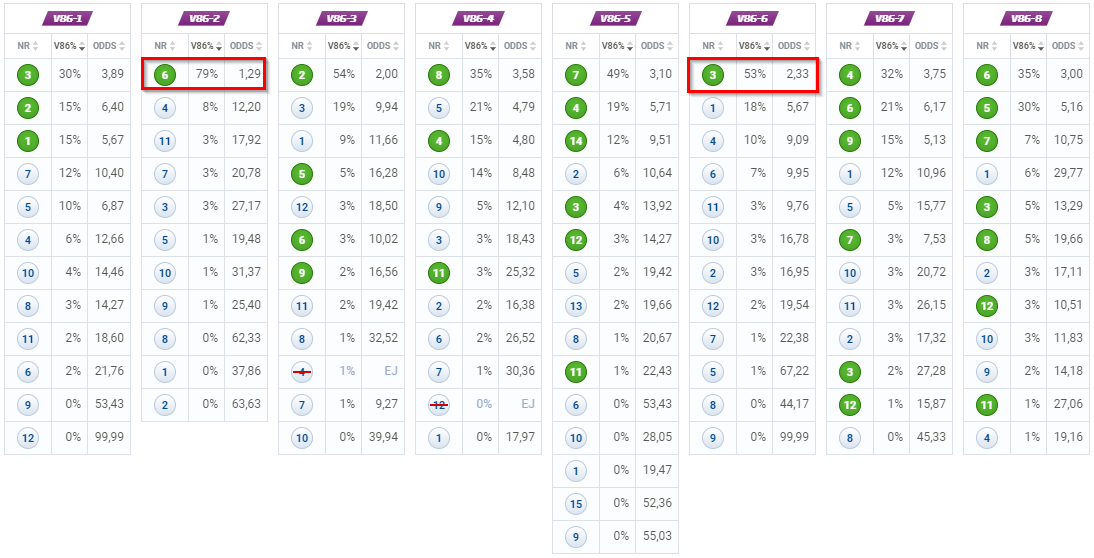Click scratched horse 12 in V86-4

[438, 405]
